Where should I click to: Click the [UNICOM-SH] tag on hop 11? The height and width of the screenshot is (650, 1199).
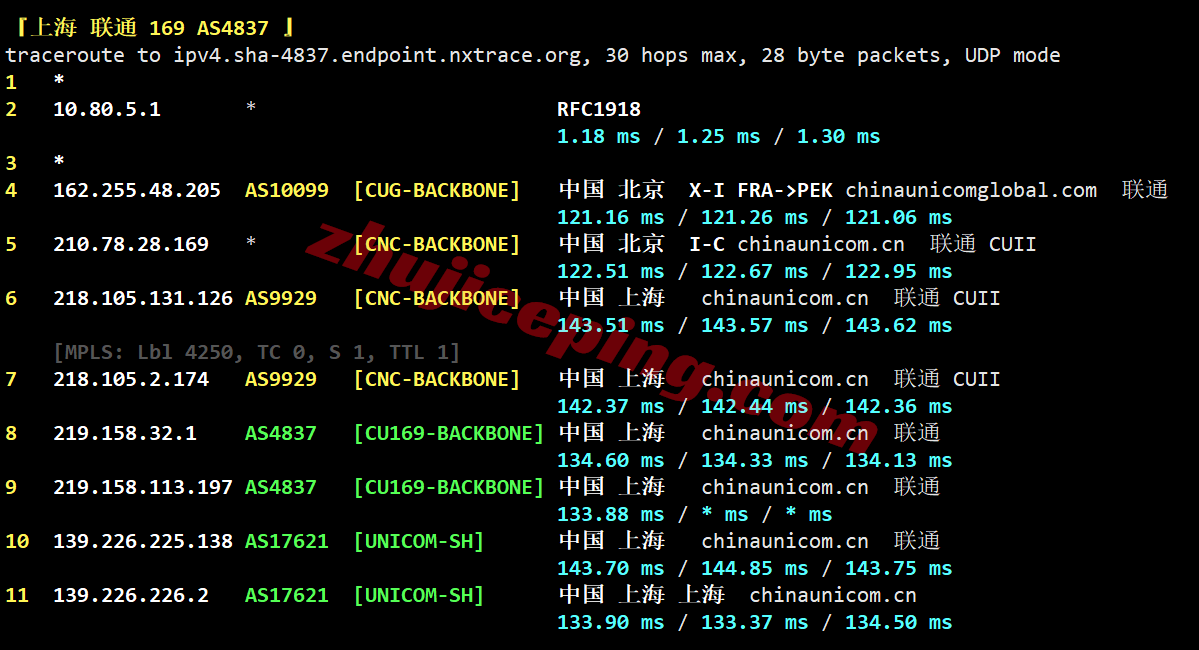click(x=419, y=596)
